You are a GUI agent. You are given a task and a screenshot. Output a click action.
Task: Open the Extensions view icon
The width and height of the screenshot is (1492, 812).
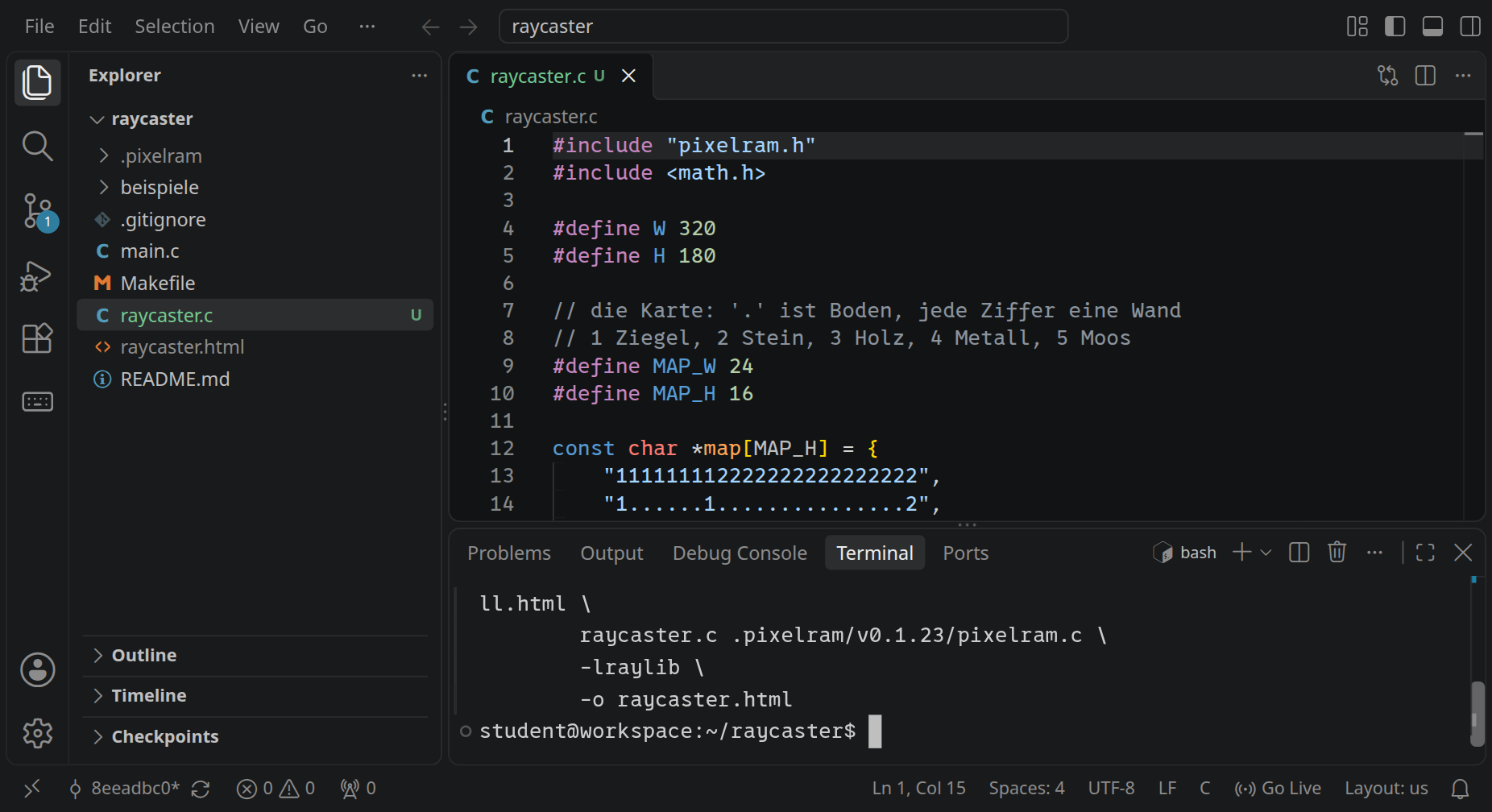[x=37, y=338]
